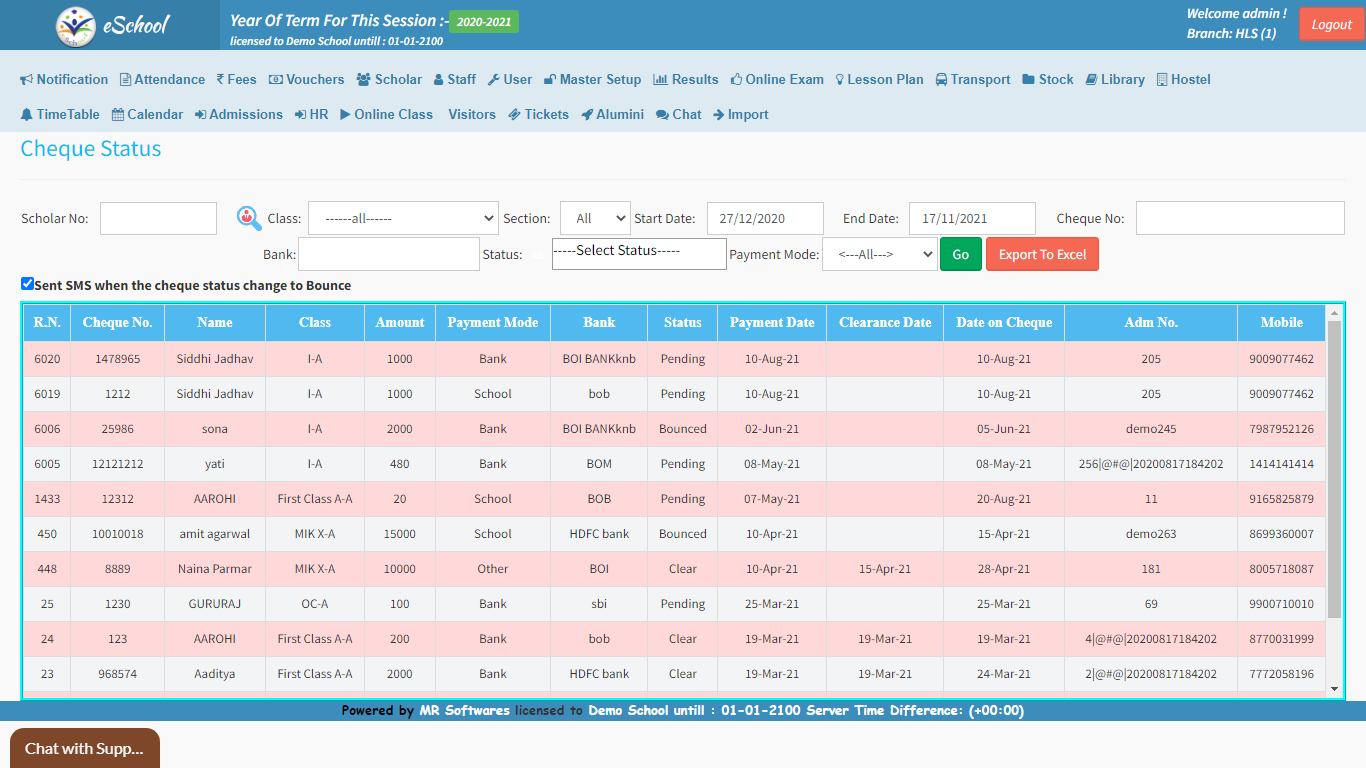Click the Cheque No input field
Screen dimensions: 1366x768
click(x=1240, y=218)
